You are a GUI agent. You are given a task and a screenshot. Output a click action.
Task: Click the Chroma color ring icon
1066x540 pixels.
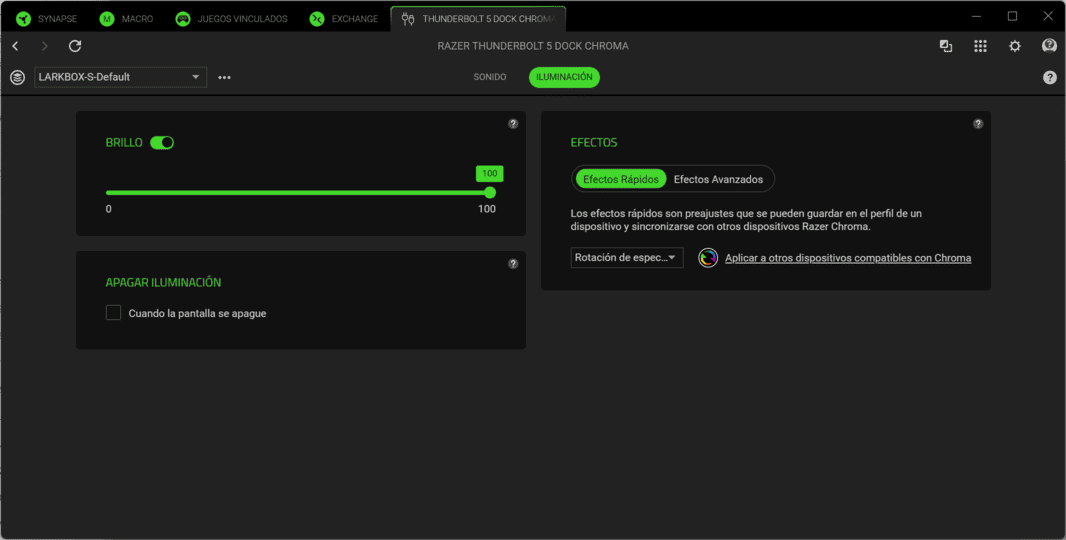point(708,258)
